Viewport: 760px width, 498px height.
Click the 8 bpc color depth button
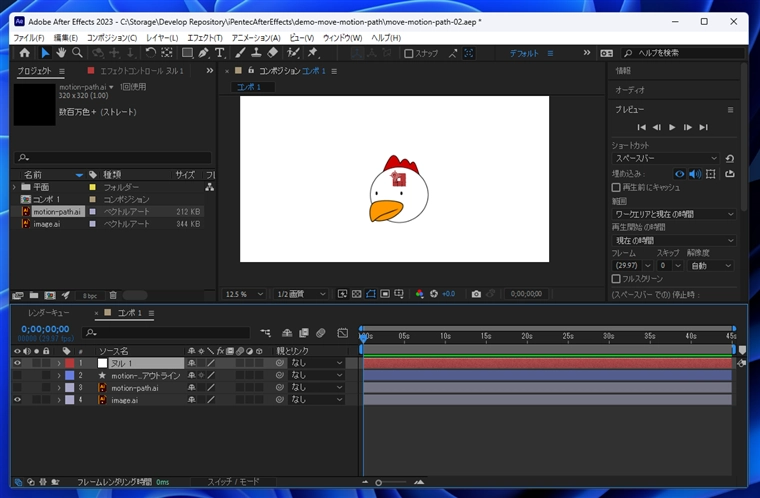coord(90,295)
